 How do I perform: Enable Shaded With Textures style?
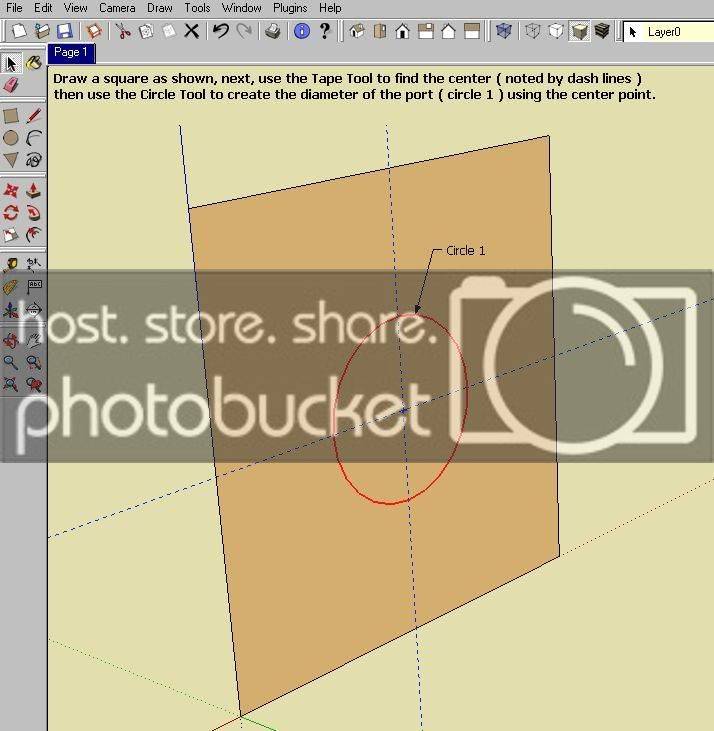(602, 32)
